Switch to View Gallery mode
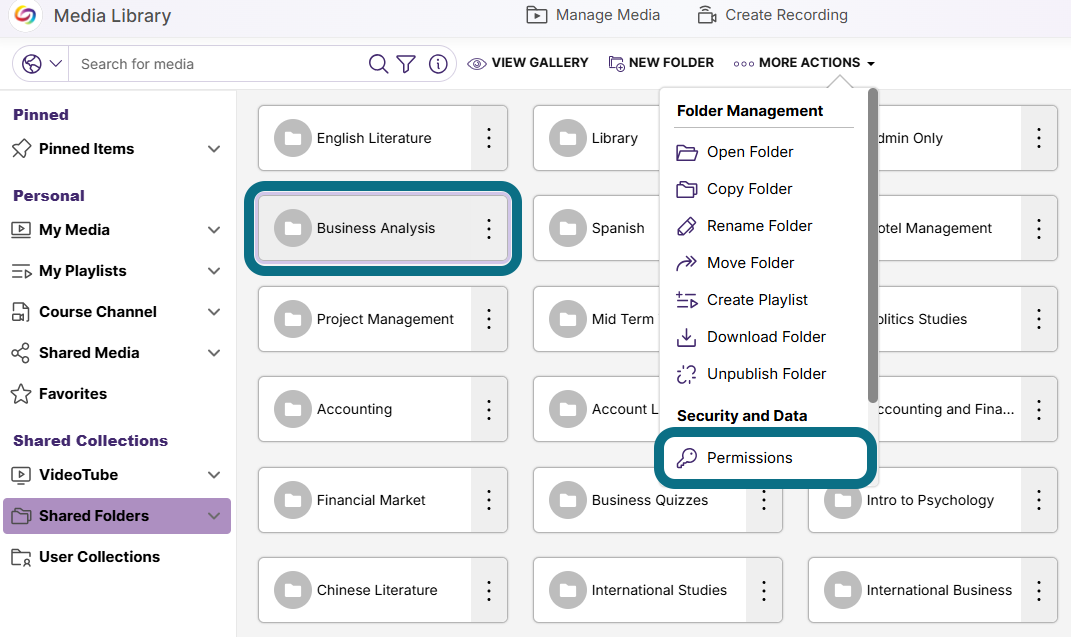This screenshot has width=1071, height=637. pyautogui.click(x=527, y=63)
